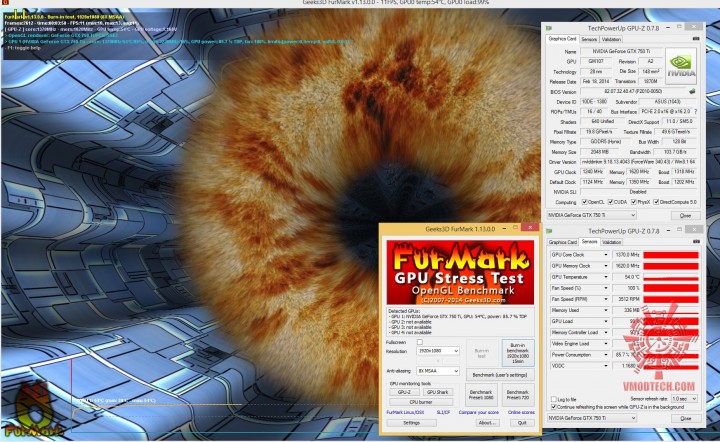Open the Memory Used sensor dropdown

(606, 310)
